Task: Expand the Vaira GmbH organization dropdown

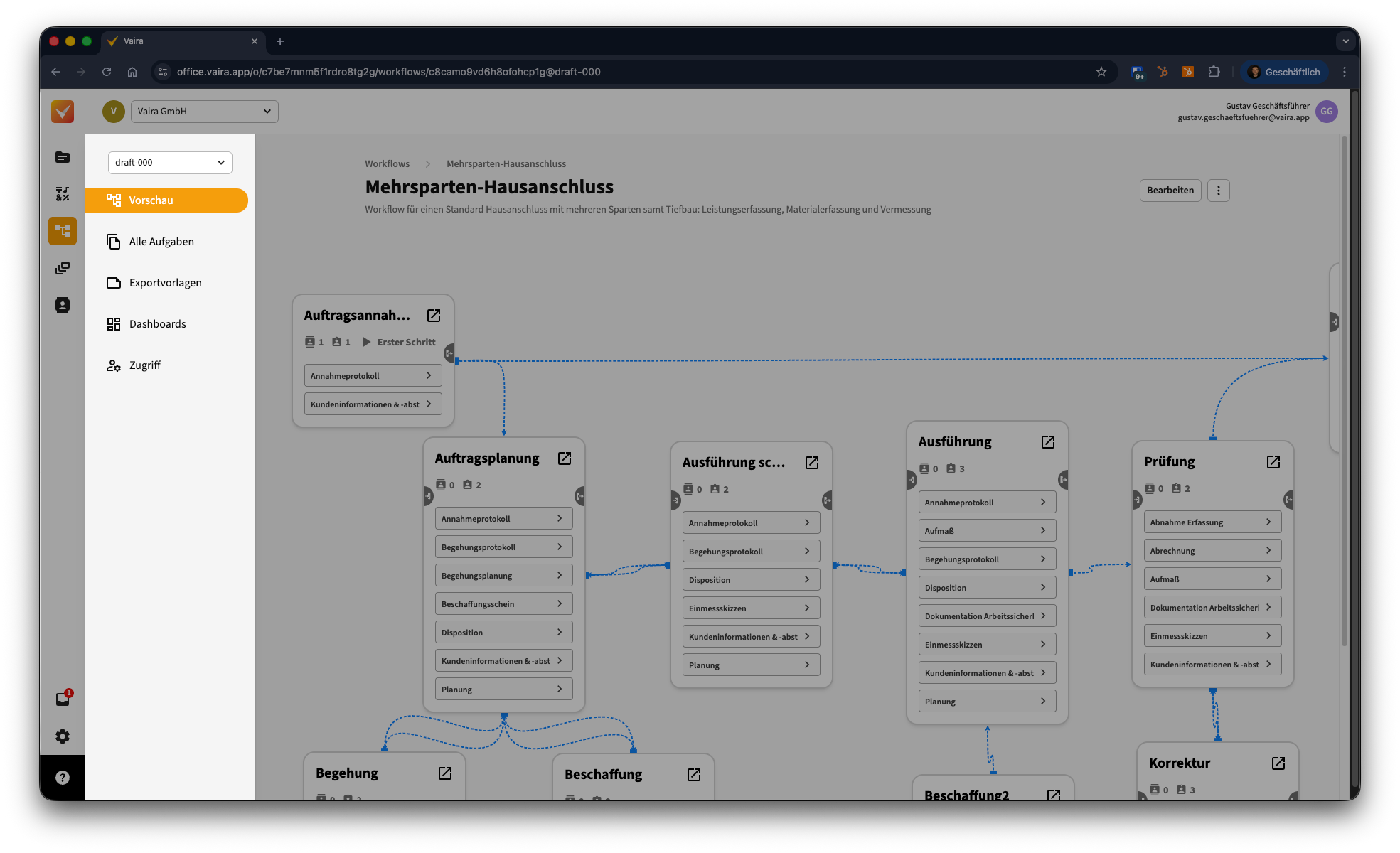Action: point(204,112)
